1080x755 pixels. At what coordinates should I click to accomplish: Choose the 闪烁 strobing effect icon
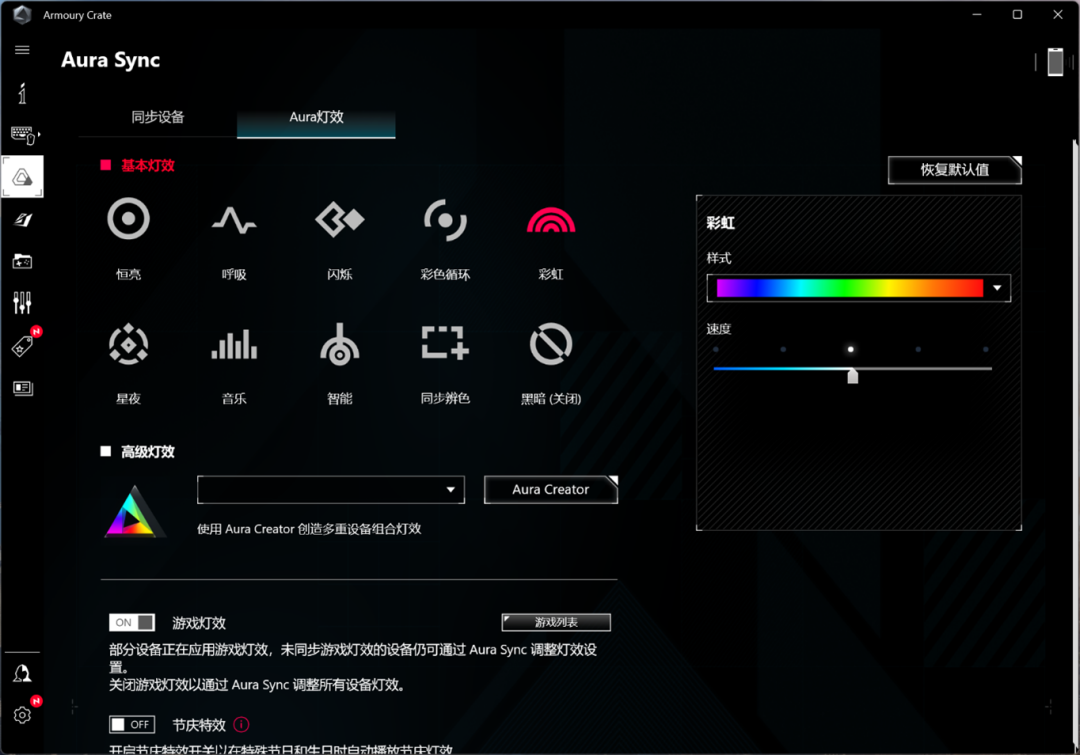(340, 220)
